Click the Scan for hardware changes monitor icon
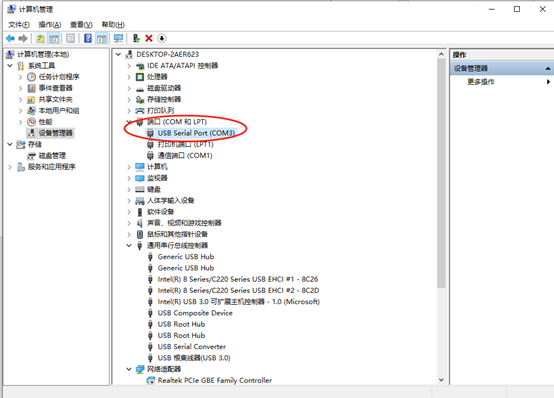Screen dimensions: 554x398 coord(118,38)
